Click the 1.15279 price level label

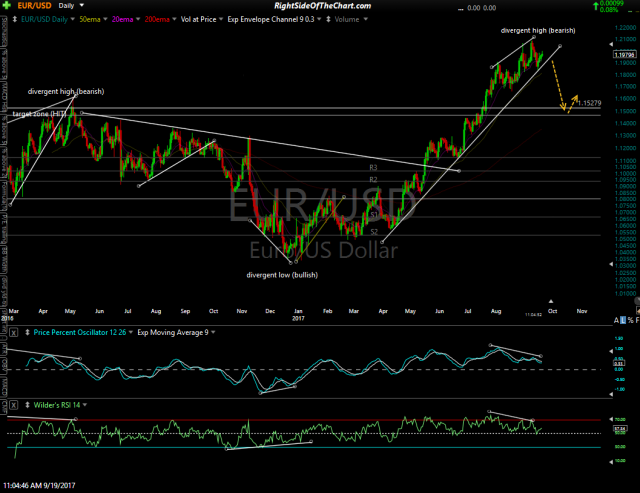(x=589, y=103)
